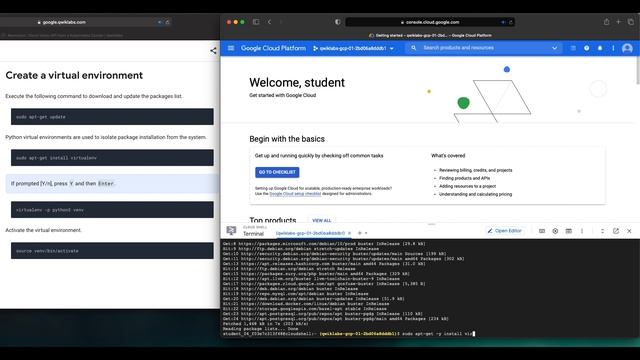Maximize the Cloud Shell panel

(602, 231)
